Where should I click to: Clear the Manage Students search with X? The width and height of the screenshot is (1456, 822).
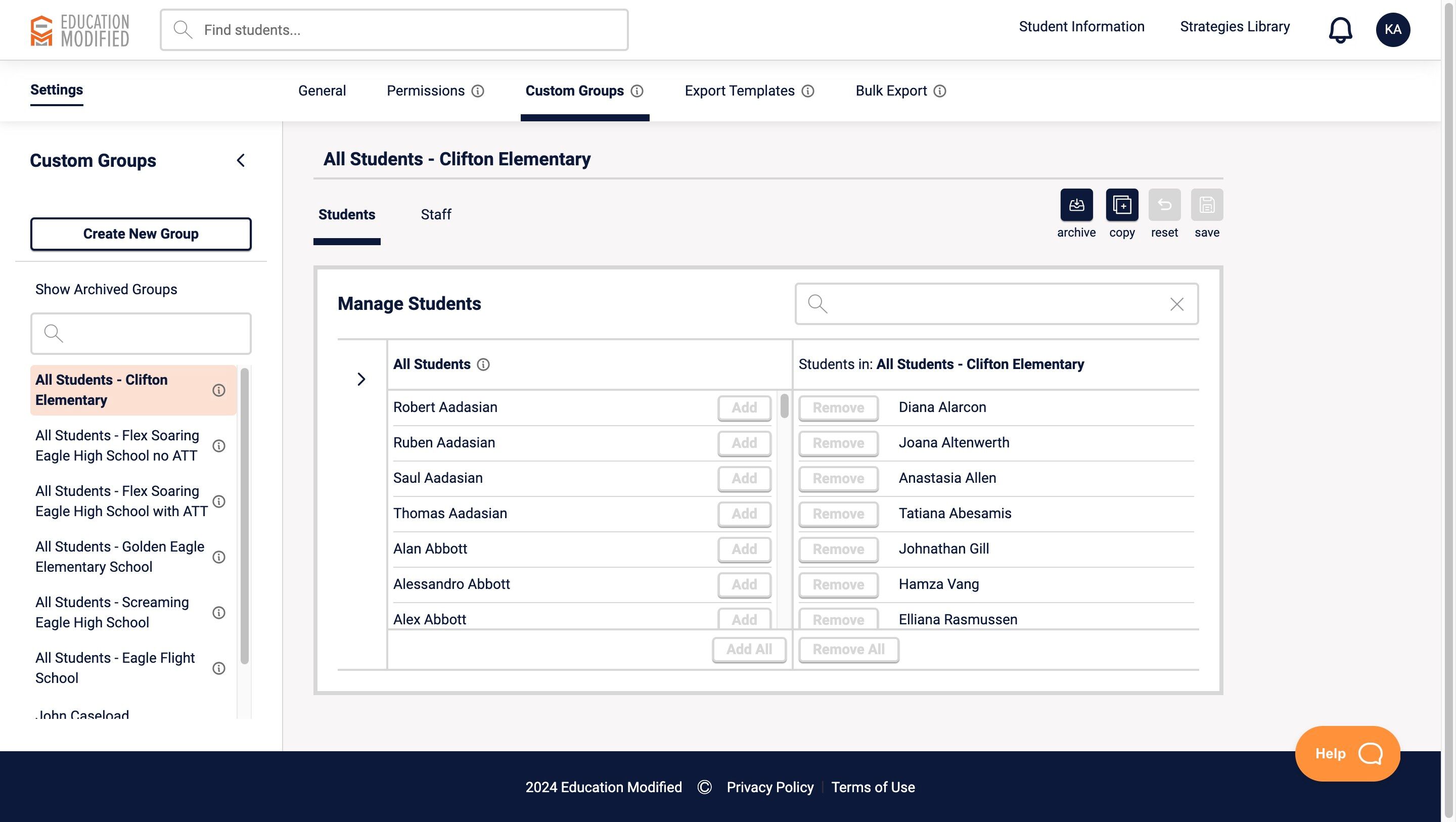click(1177, 304)
